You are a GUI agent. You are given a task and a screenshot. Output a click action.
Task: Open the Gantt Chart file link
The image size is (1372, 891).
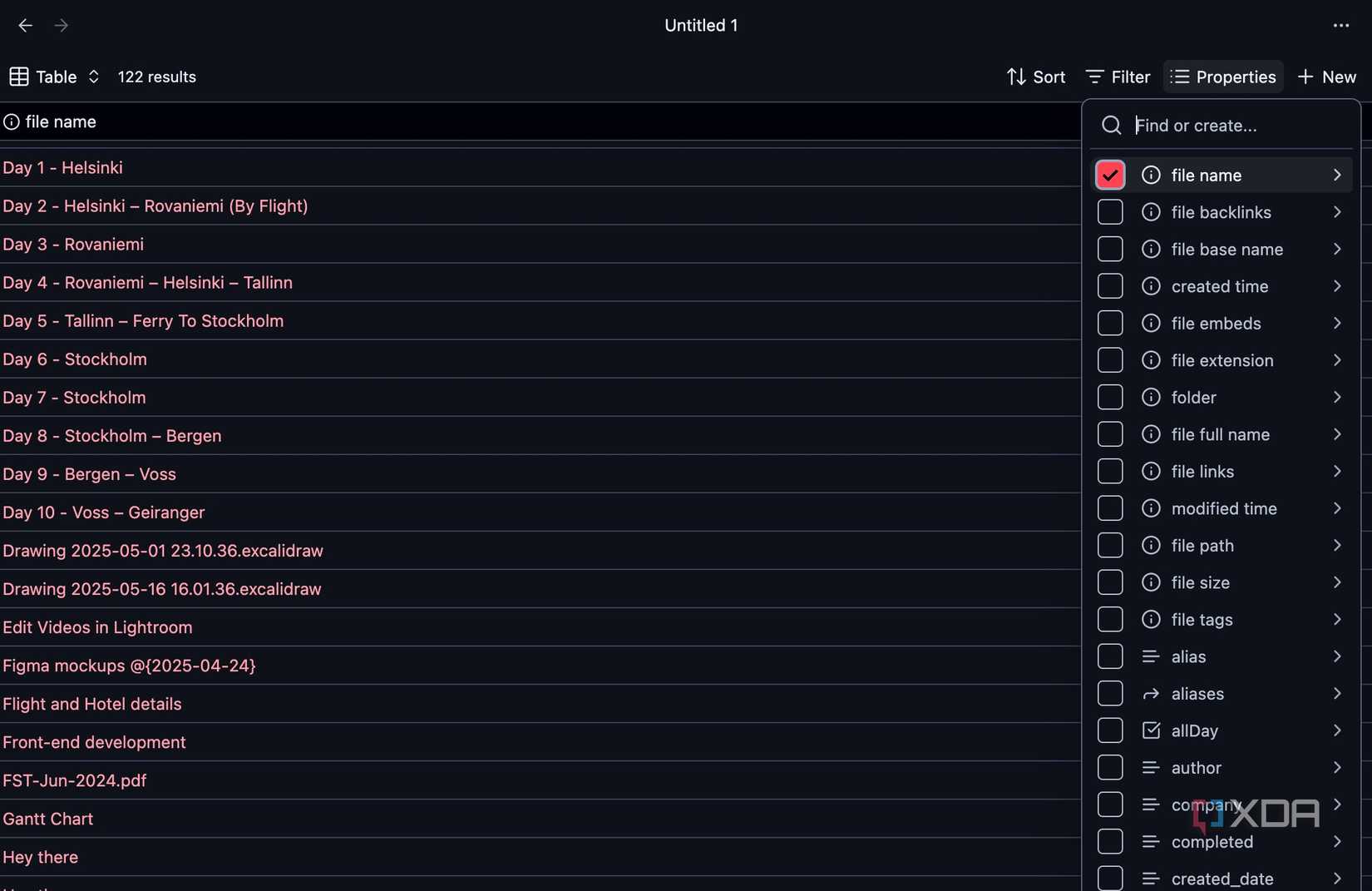coord(48,819)
